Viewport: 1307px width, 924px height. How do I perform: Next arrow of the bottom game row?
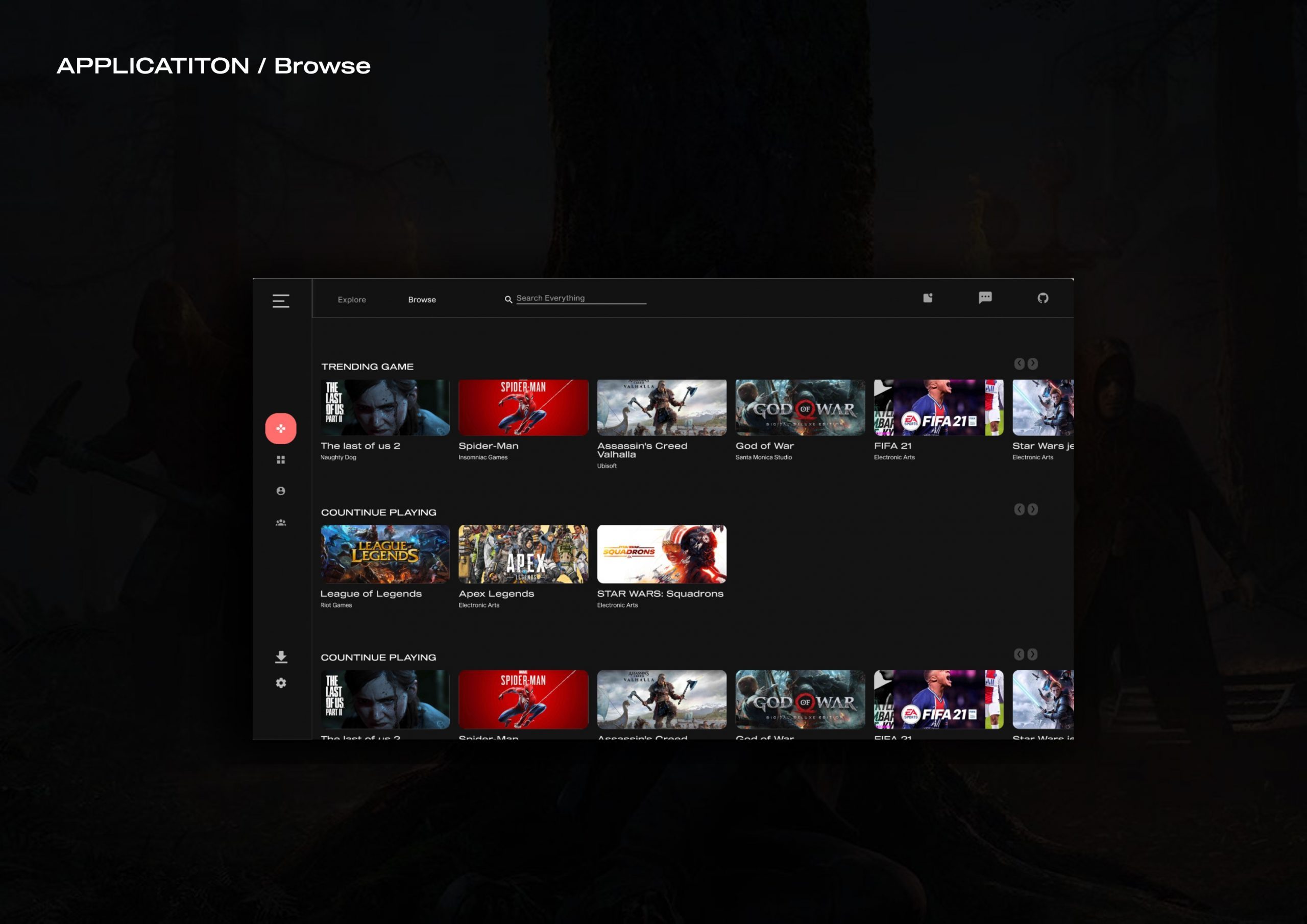point(1032,654)
